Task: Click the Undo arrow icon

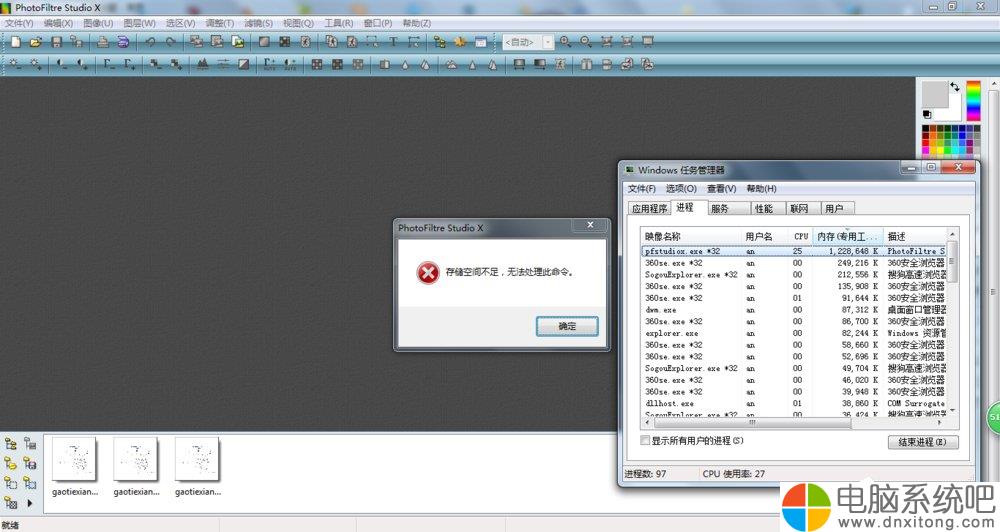Action: click(x=151, y=42)
